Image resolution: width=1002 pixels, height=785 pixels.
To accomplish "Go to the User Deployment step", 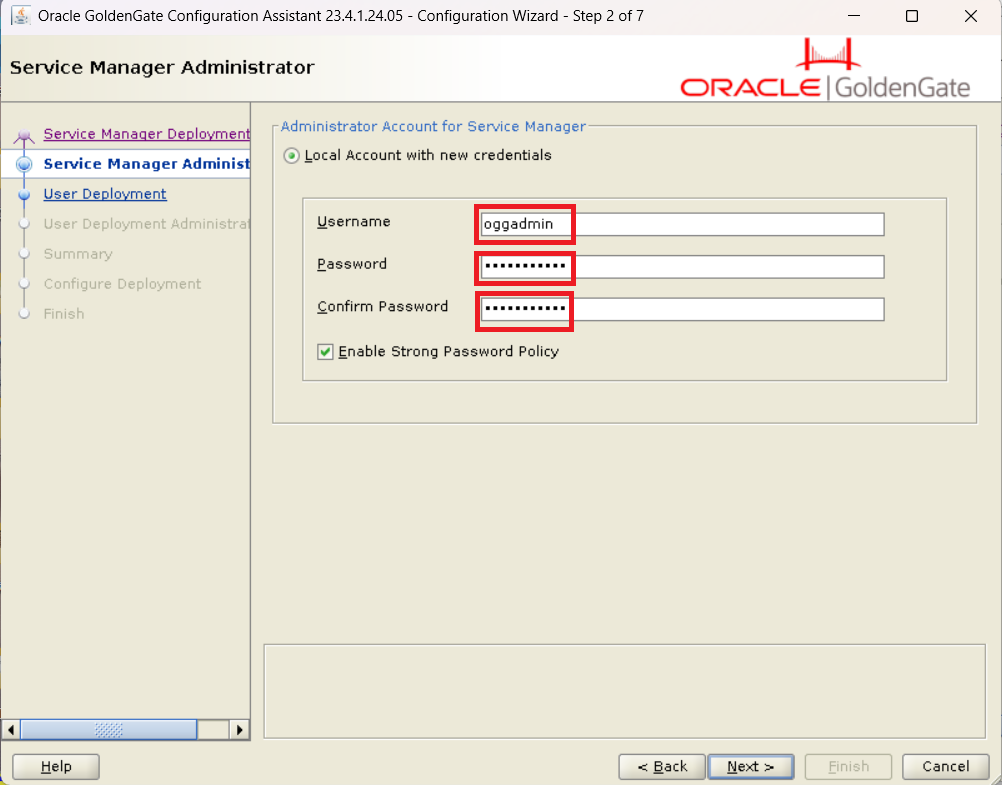I will click(105, 194).
